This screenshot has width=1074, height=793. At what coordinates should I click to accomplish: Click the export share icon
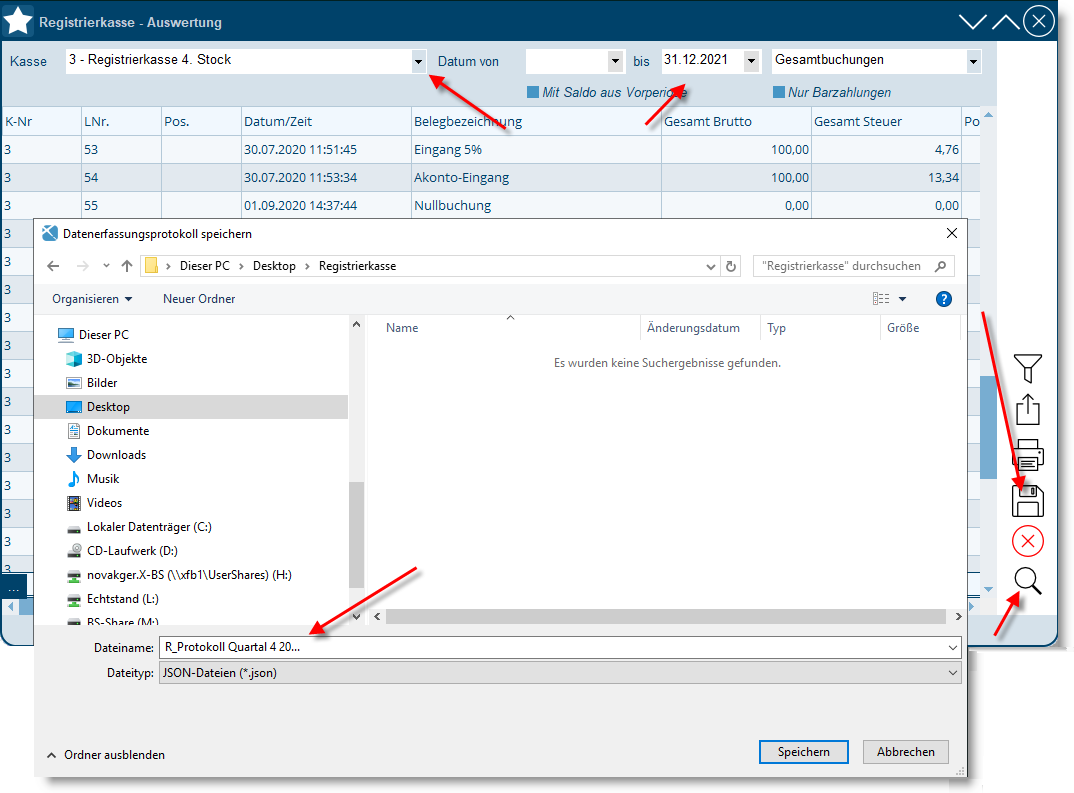click(1028, 410)
